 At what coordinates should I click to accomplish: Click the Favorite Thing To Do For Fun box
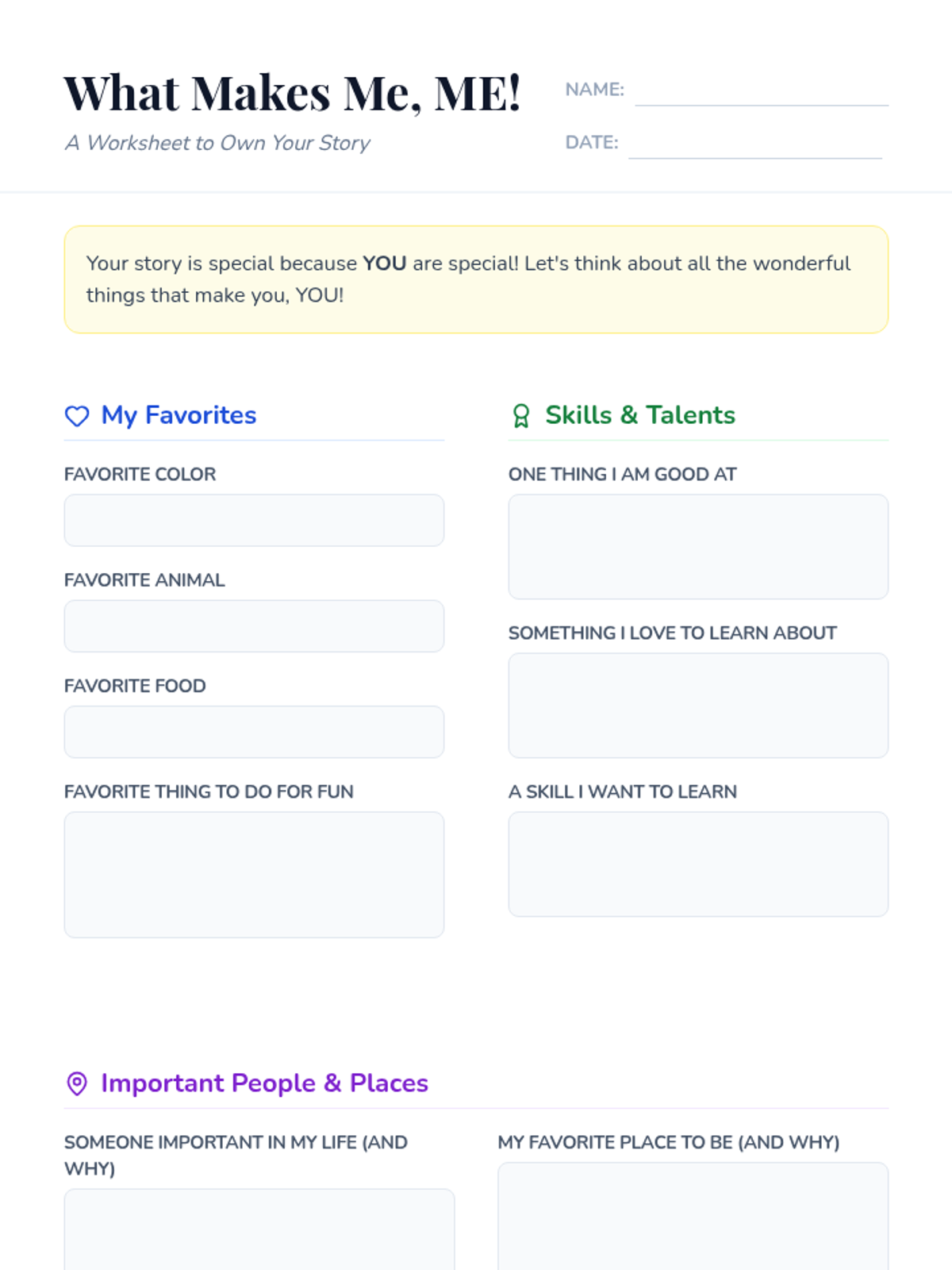tap(254, 874)
